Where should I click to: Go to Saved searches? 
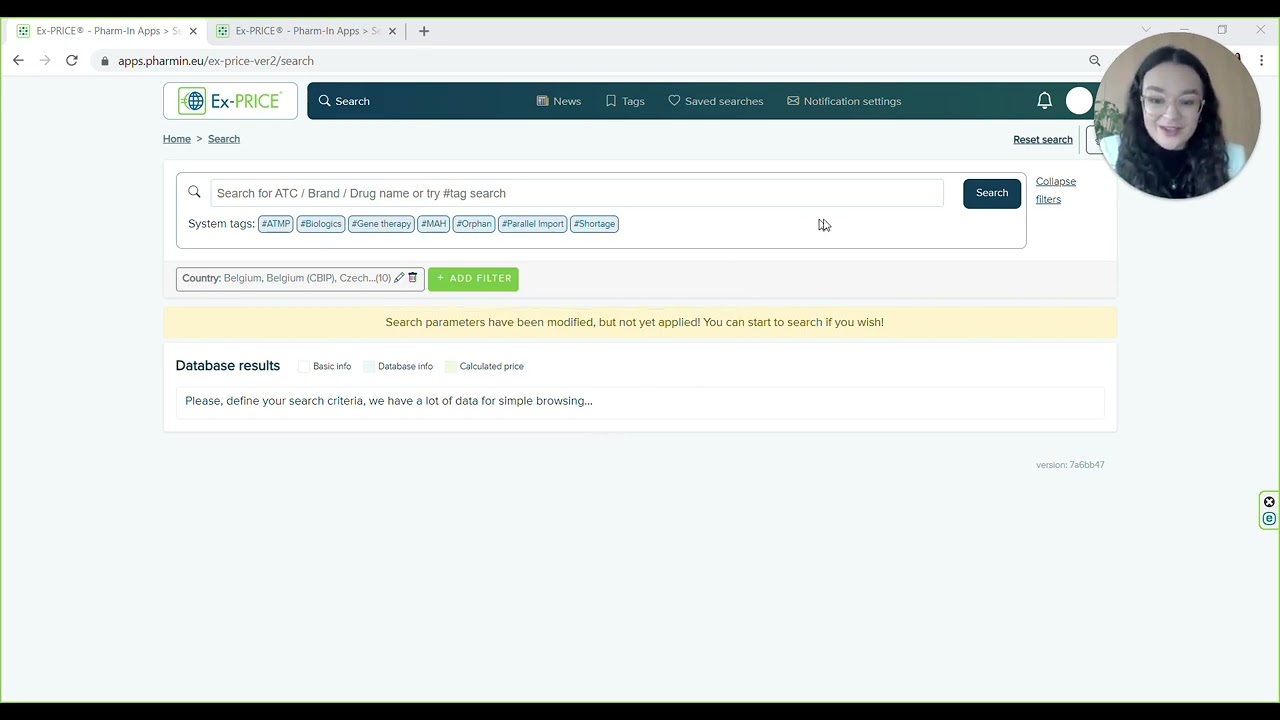(715, 101)
